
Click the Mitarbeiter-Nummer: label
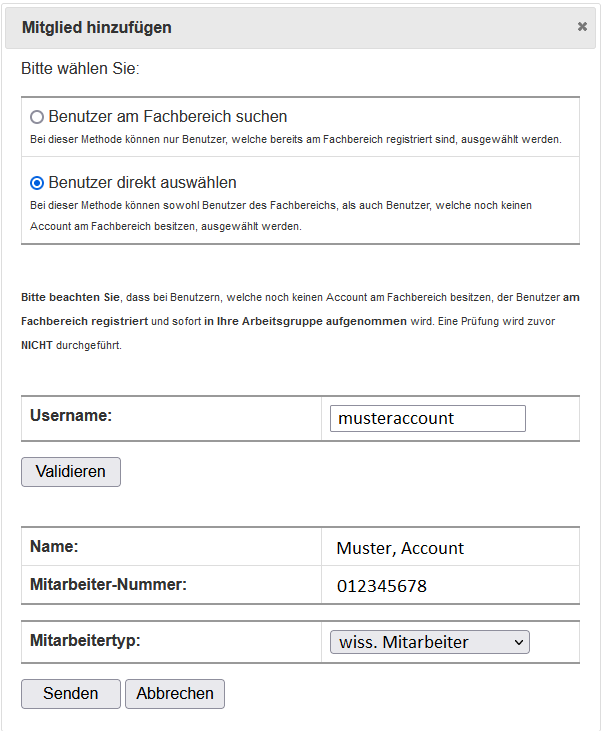coord(109,583)
